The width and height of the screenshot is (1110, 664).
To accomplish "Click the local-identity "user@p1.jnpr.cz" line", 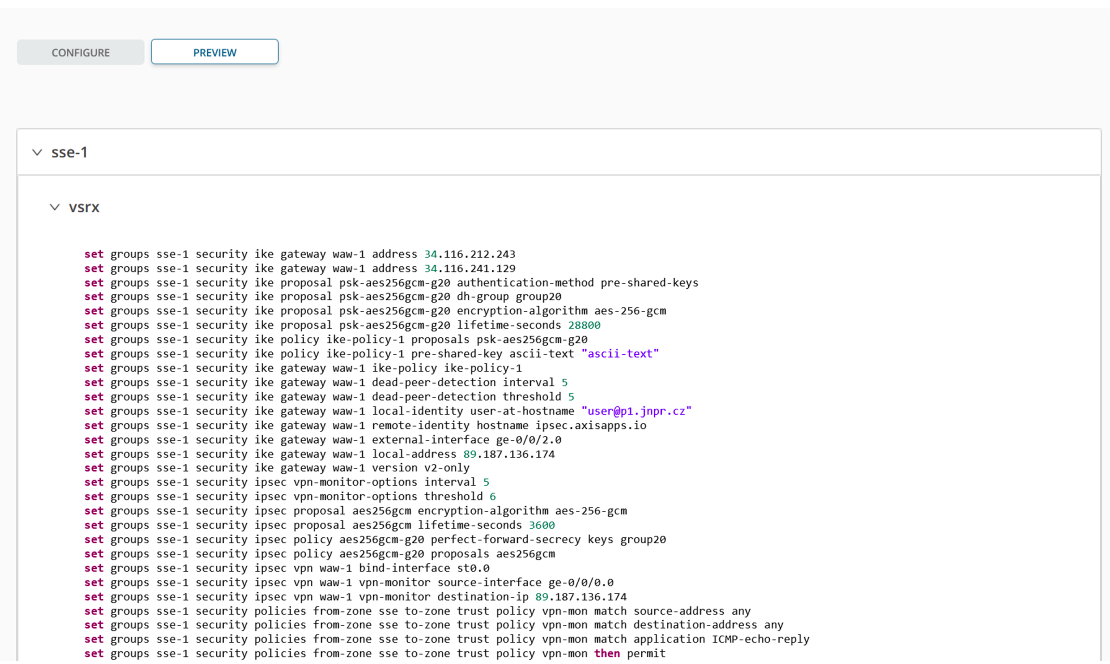I will click(388, 411).
